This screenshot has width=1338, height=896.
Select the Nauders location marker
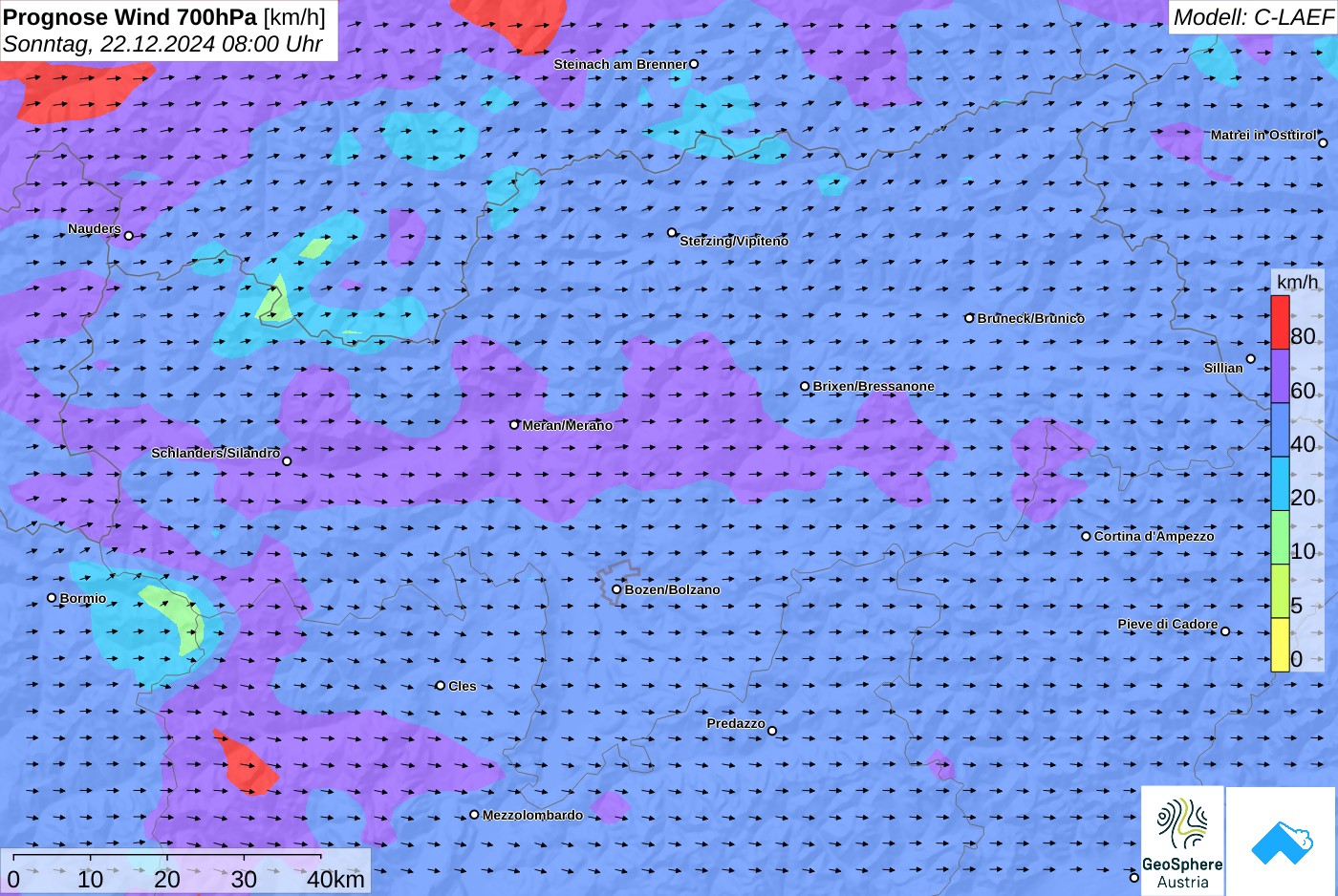[x=128, y=235]
